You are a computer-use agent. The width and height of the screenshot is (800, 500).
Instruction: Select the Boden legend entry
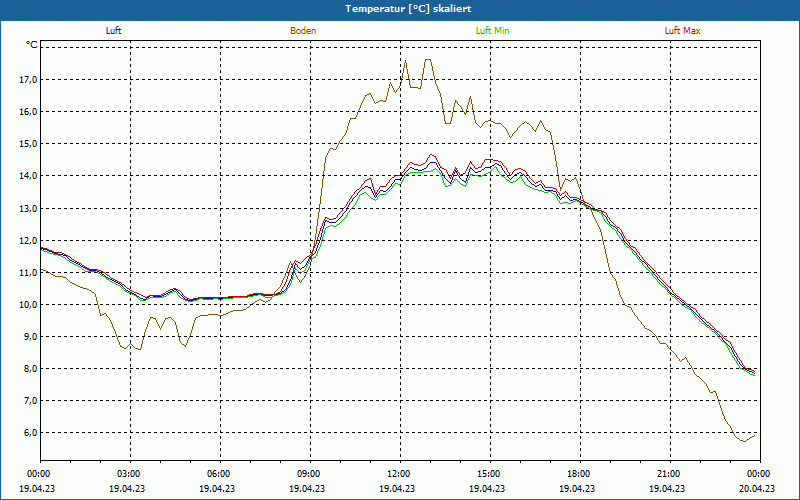click(303, 31)
